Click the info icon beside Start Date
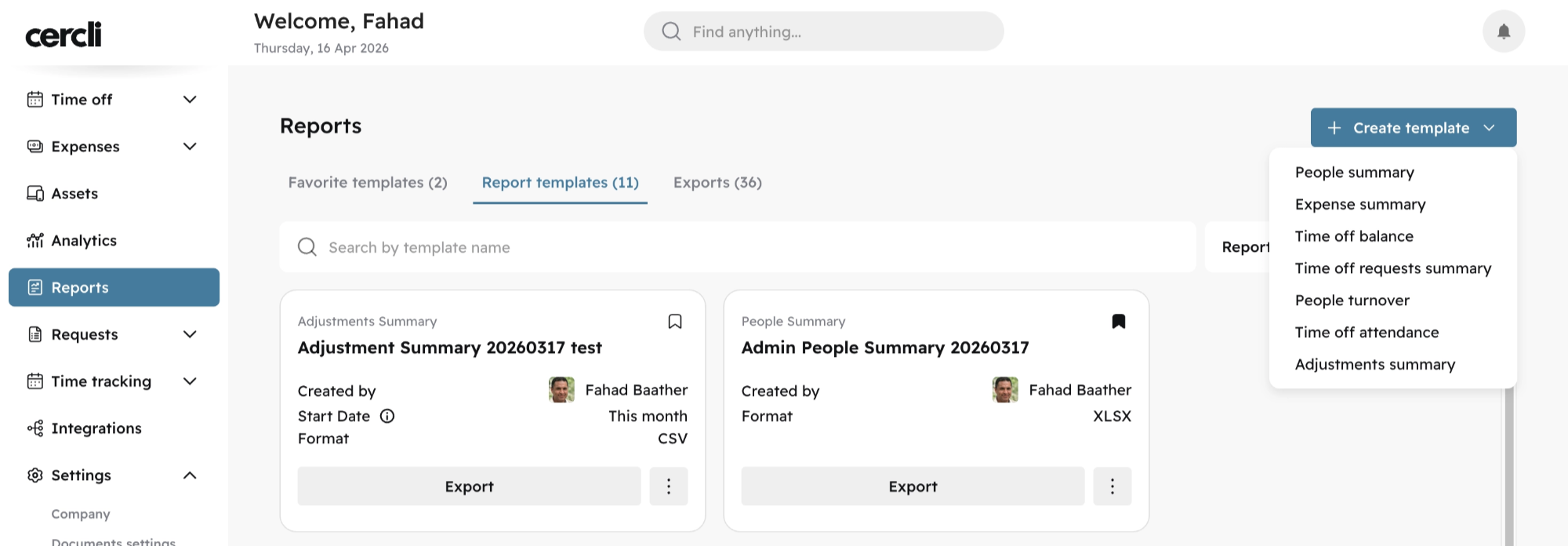1568x546 pixels. click(387, 416)
